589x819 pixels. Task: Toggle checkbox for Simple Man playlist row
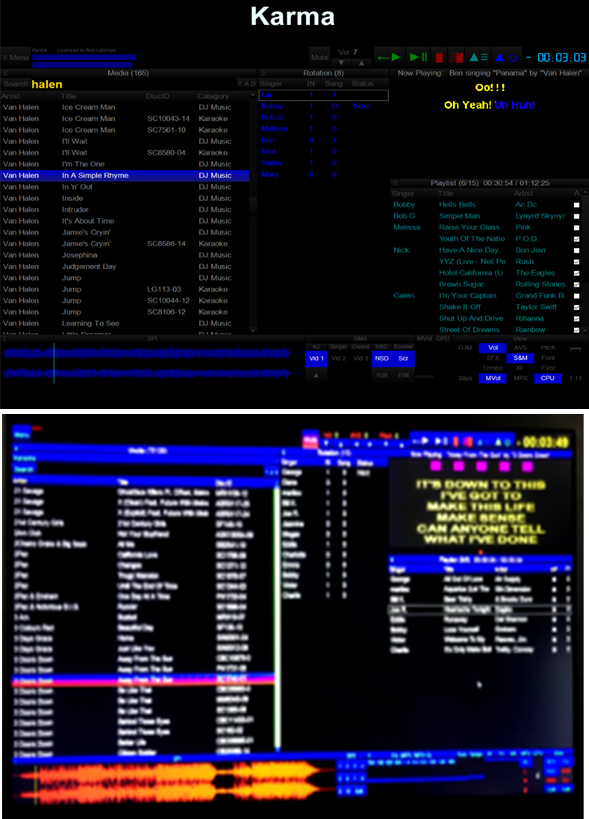(x=576, y=216)
